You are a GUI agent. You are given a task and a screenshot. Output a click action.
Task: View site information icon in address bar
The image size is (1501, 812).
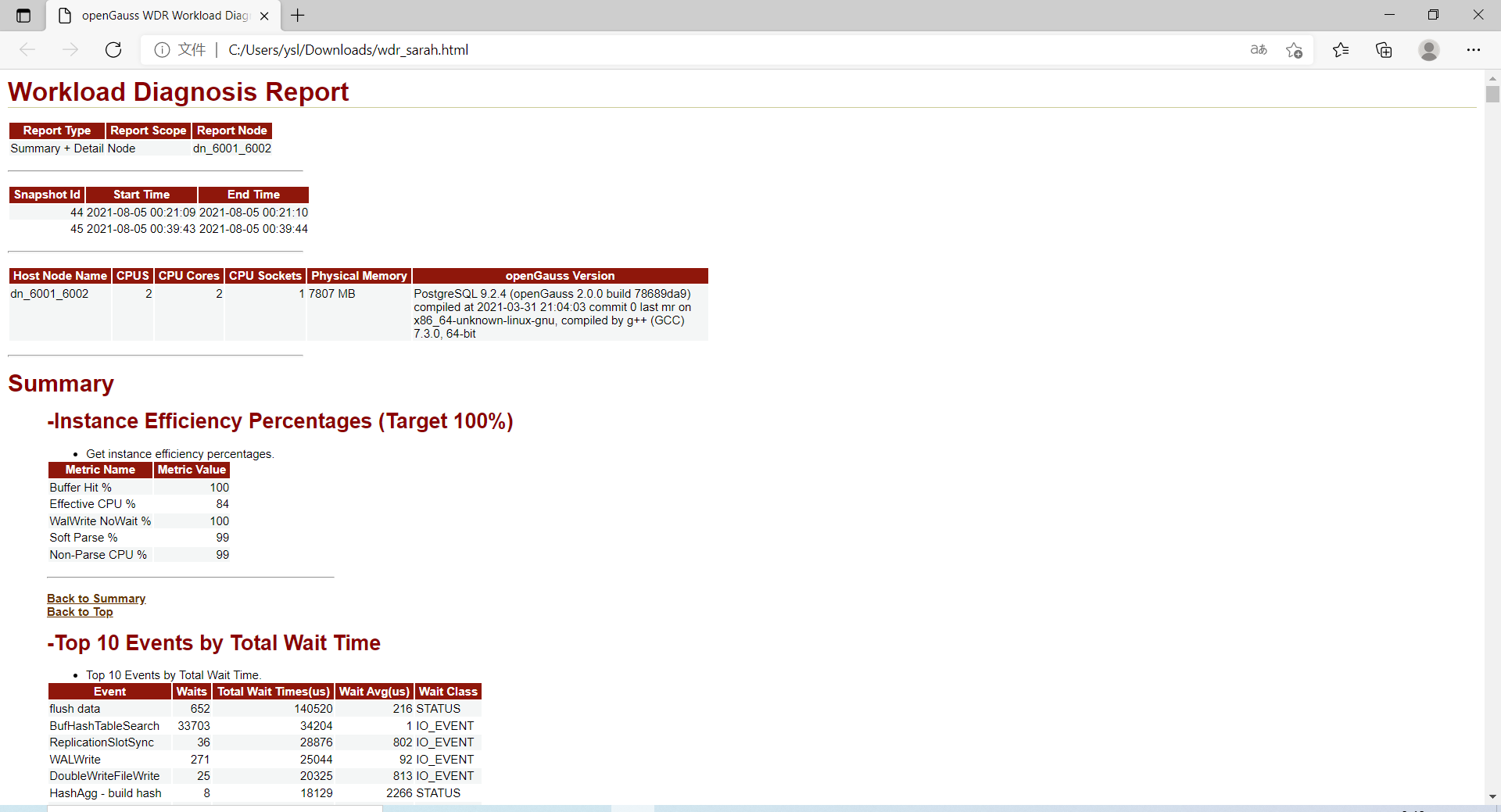click(x=162, y=50)
